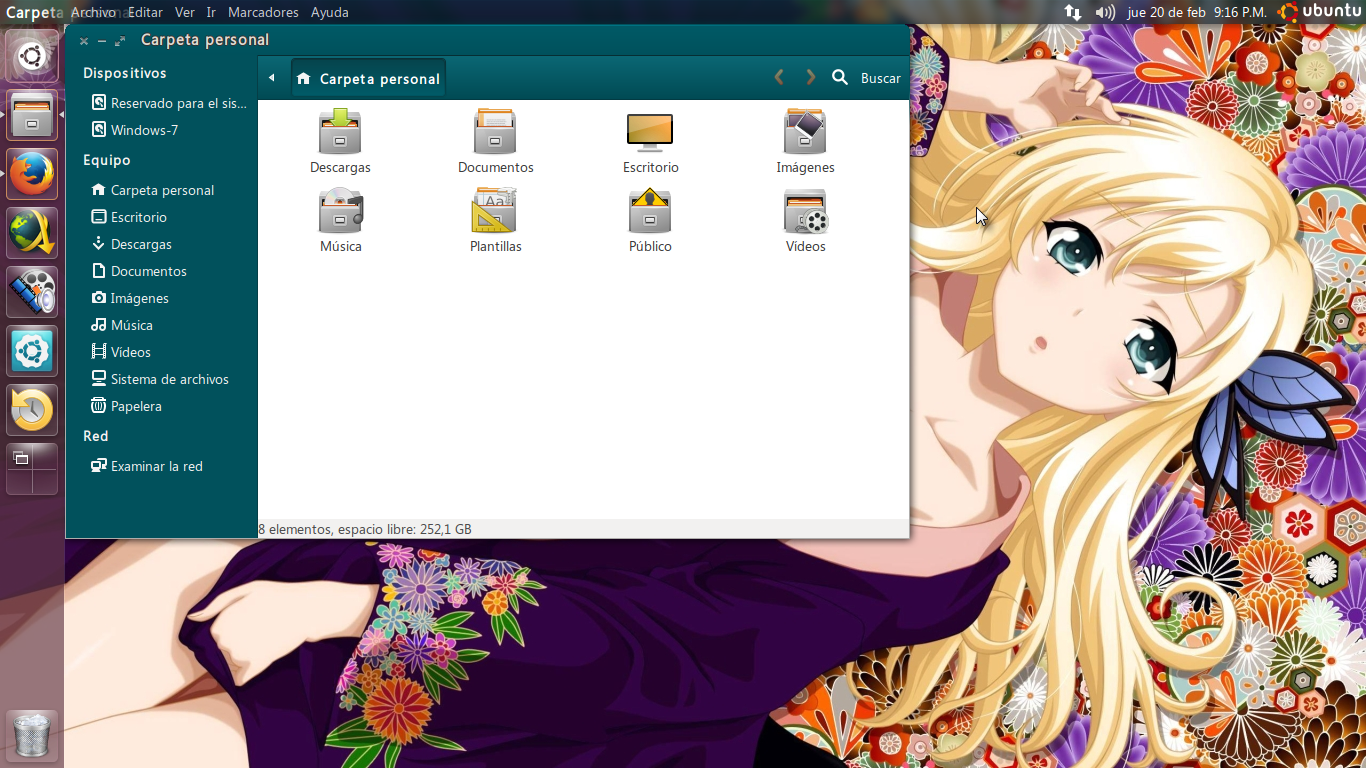1366x768 pixels.
Task: Select Descargas in the sidebar
Action: point(131,244)
